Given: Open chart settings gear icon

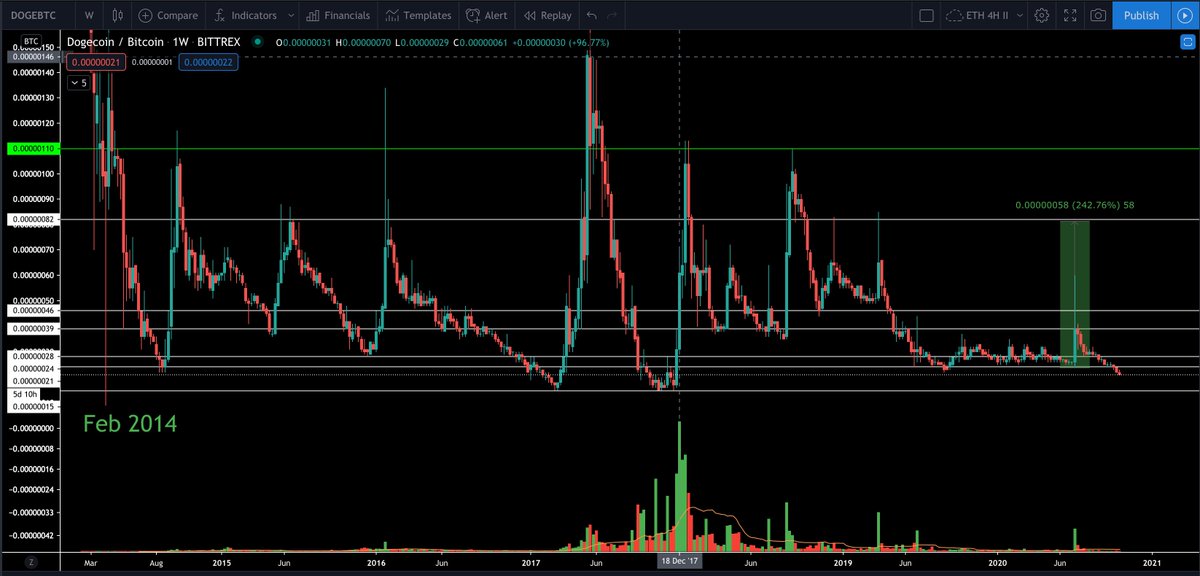Looking at the screenshot, I should coord(1042,15).
